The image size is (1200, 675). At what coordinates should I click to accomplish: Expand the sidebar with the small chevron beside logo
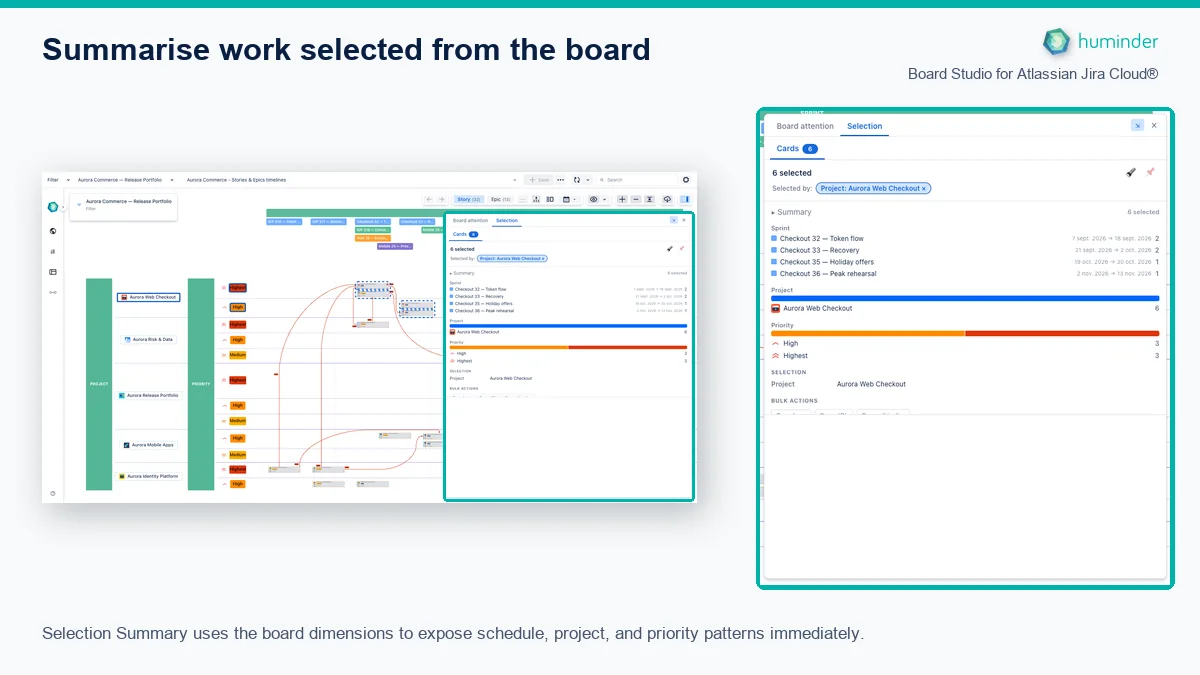click(63, 207)
